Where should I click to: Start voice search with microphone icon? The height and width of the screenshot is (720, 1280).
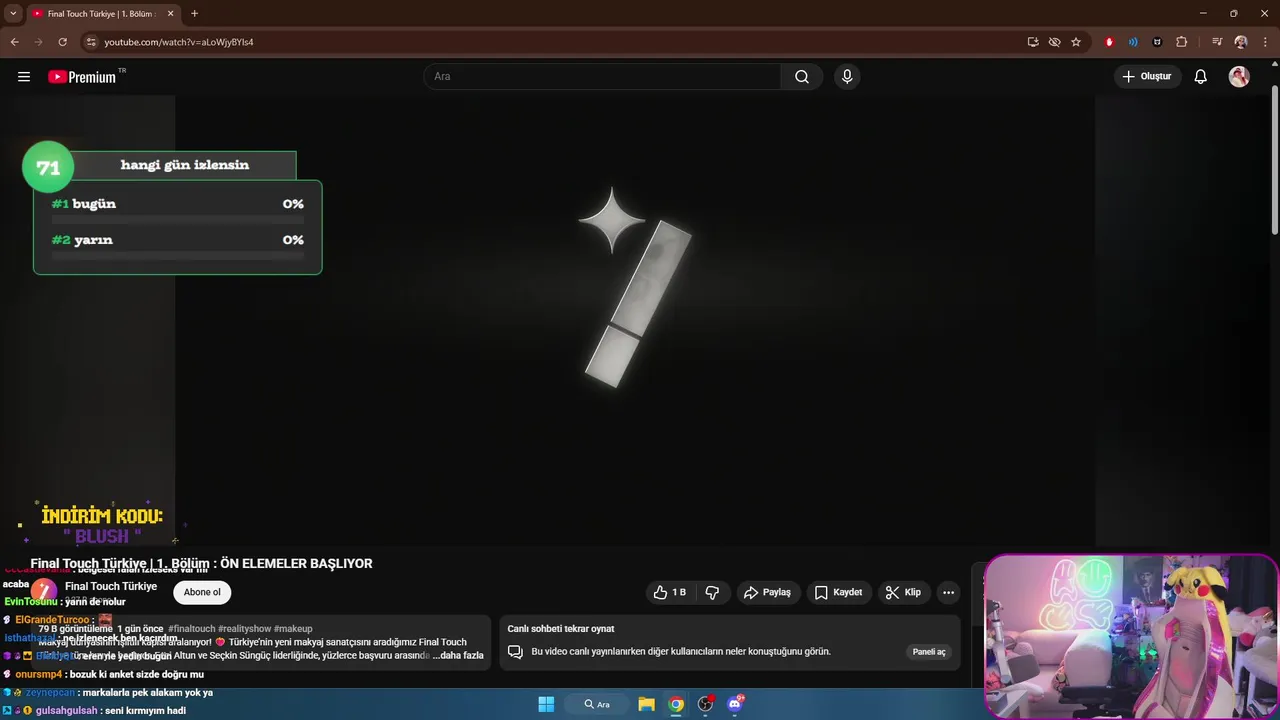[847, 77]
